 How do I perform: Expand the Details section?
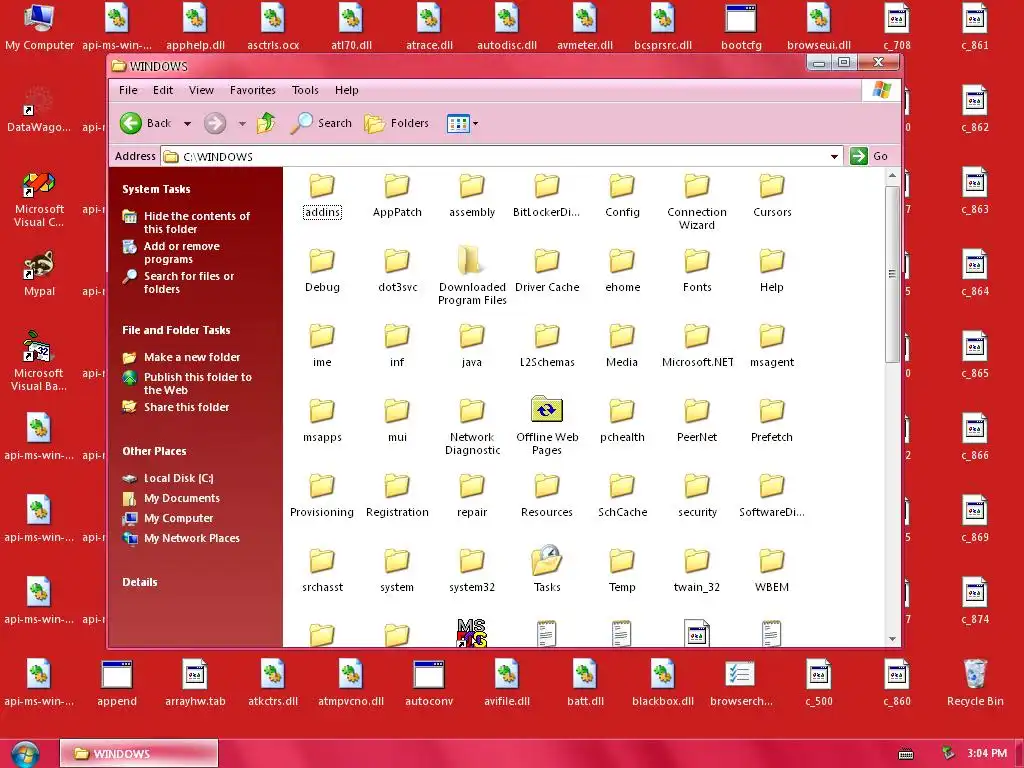[140, 582]
